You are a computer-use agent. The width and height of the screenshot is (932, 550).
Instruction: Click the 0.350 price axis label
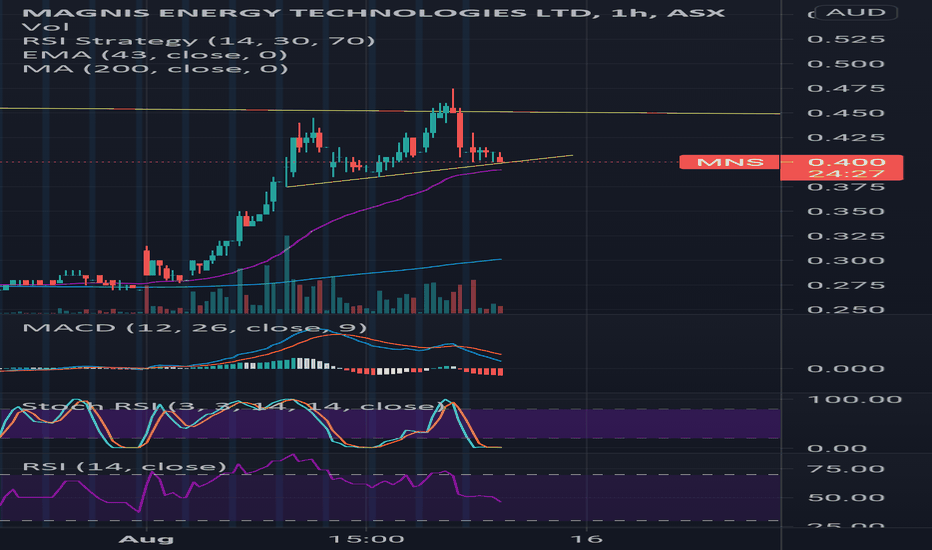pyautogui.click(x=846, y=211)
